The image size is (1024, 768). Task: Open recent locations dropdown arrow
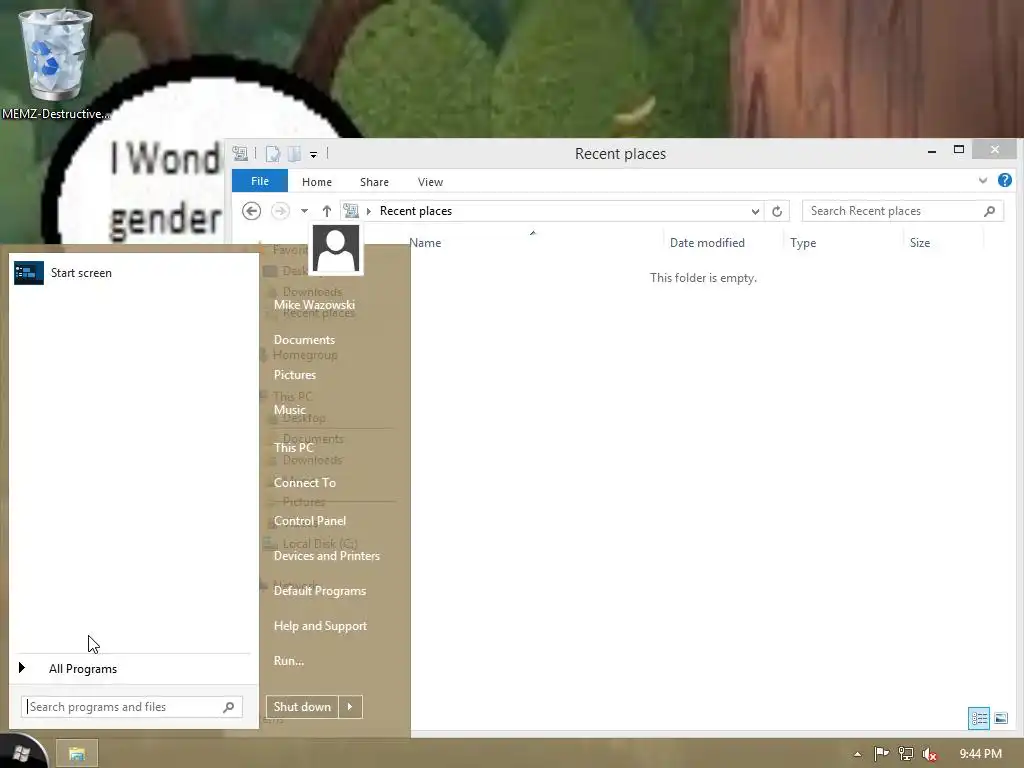click(304, 211)
